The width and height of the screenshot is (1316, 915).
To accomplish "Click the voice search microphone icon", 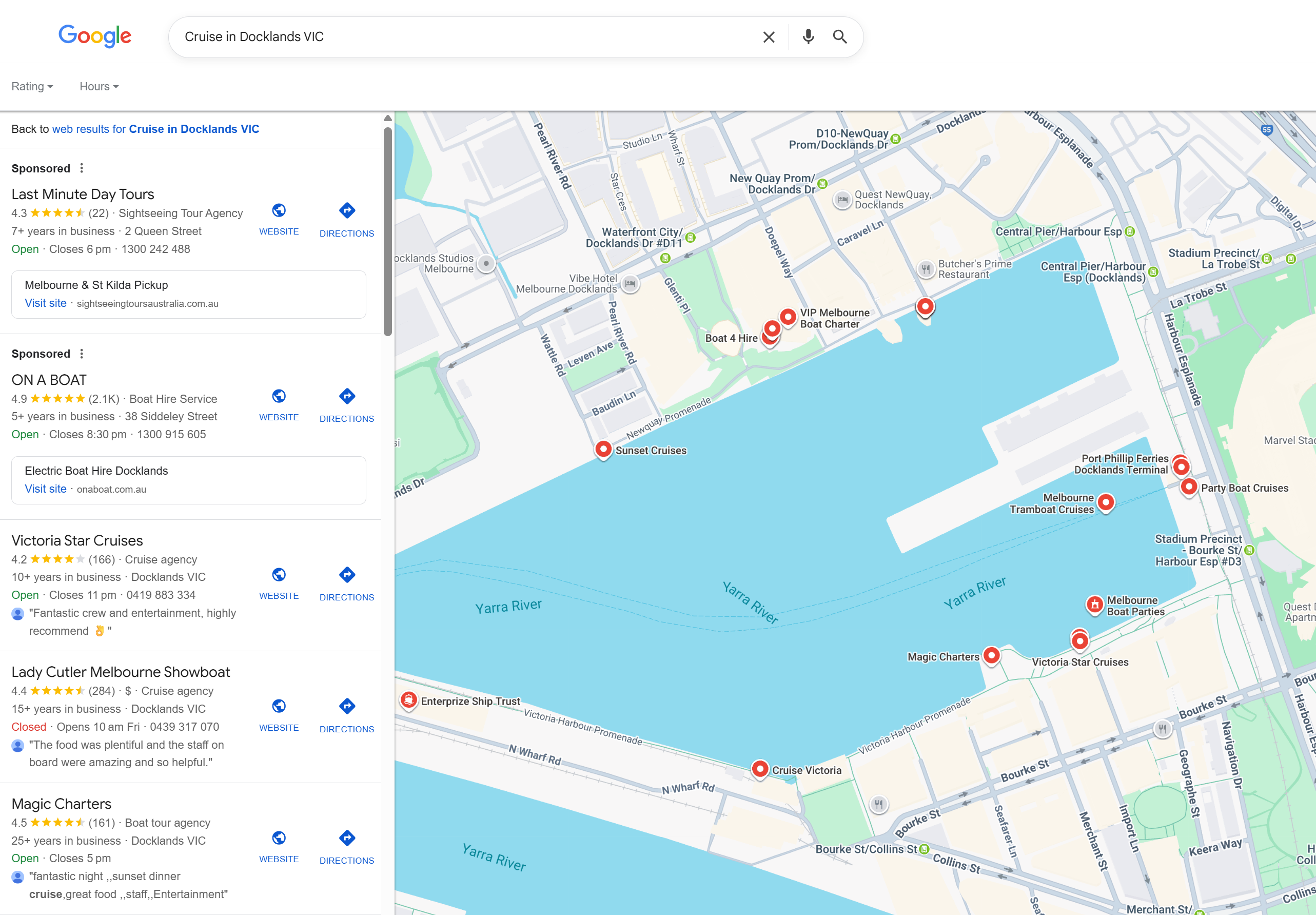I will coord(808,36).
